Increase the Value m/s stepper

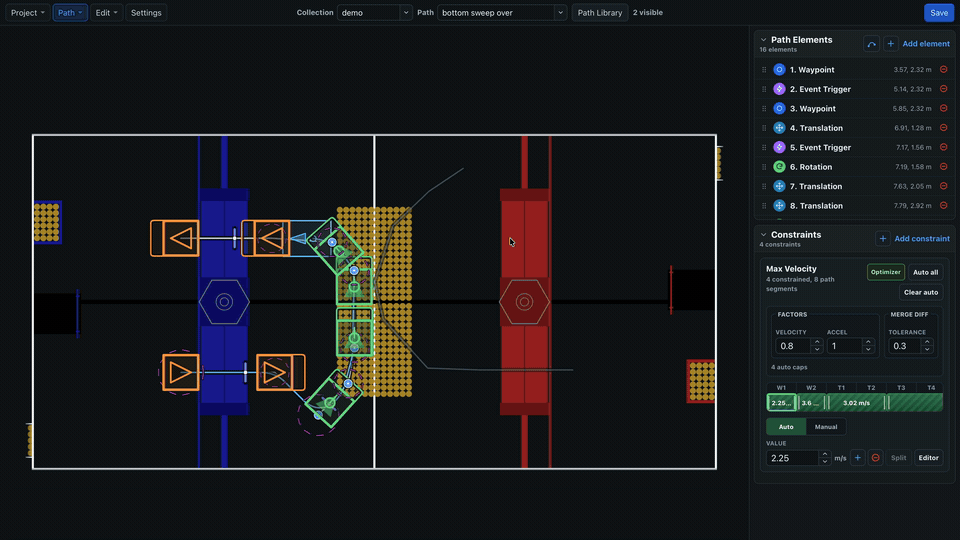point(825,454)
